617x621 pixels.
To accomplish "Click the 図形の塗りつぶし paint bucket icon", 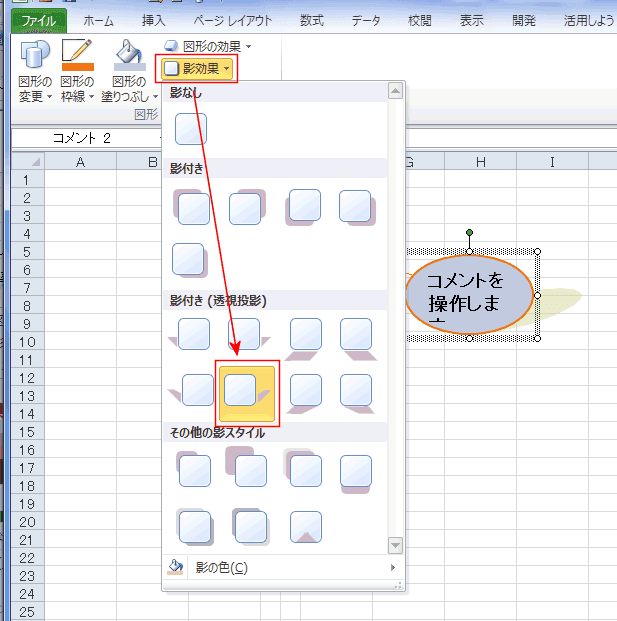I will (129, 58).
